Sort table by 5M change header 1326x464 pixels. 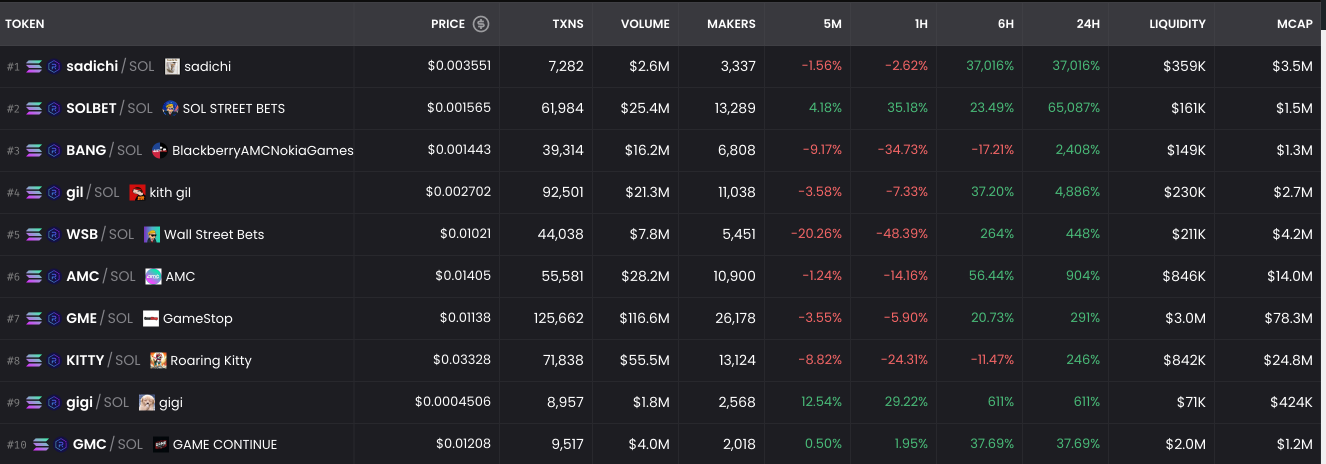tap(831, 24)
